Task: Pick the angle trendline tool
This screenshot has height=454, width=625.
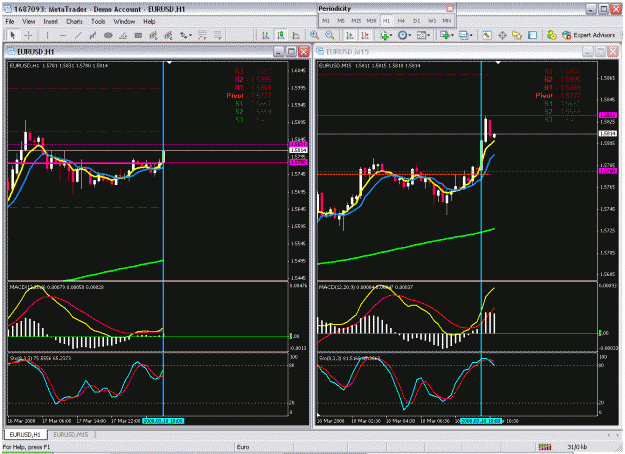Action: (123, 35)
